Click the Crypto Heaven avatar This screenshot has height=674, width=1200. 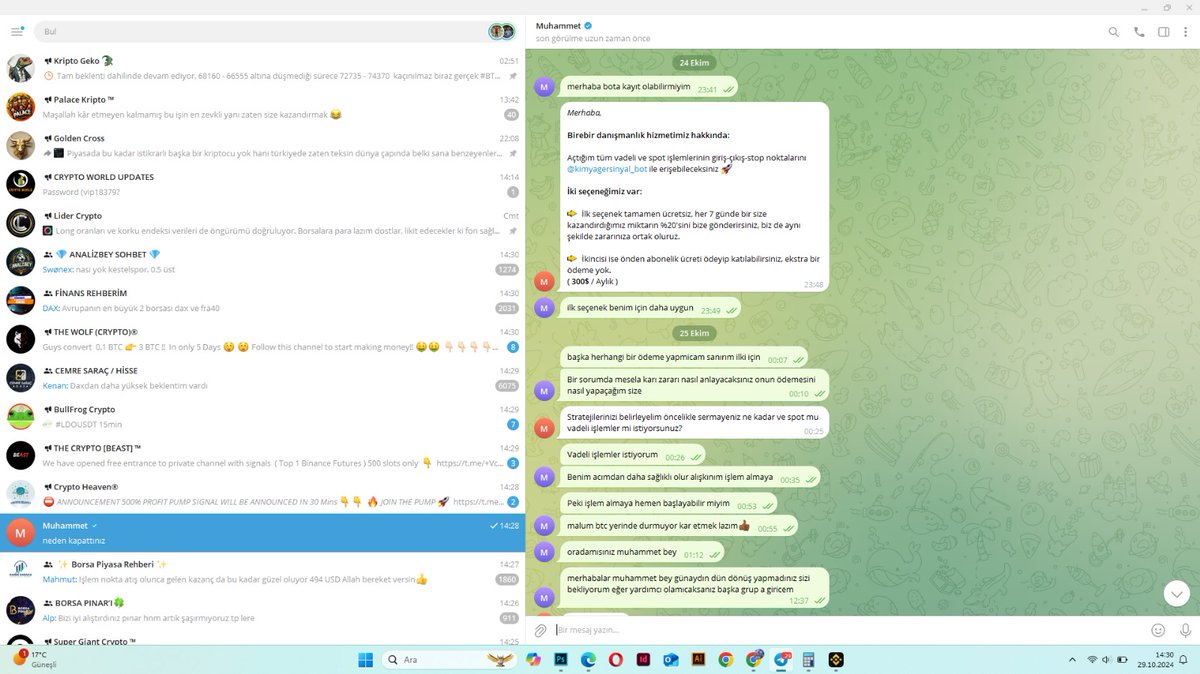[x=21, y=494]
